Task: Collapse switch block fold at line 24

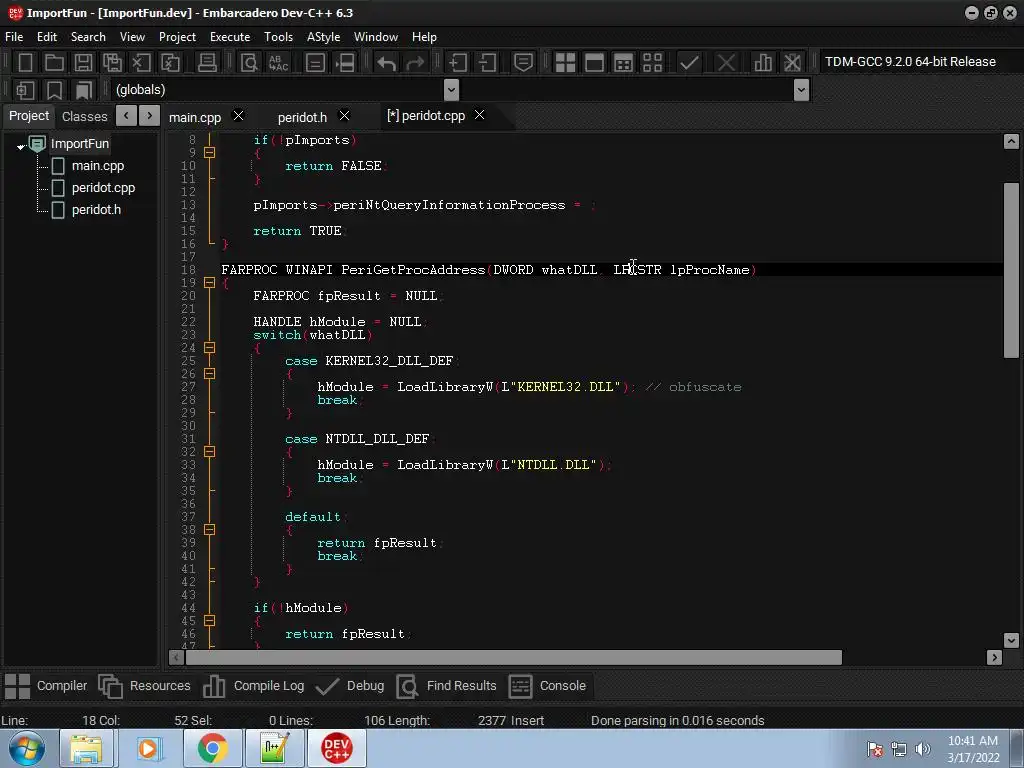Action: (210, 347)
